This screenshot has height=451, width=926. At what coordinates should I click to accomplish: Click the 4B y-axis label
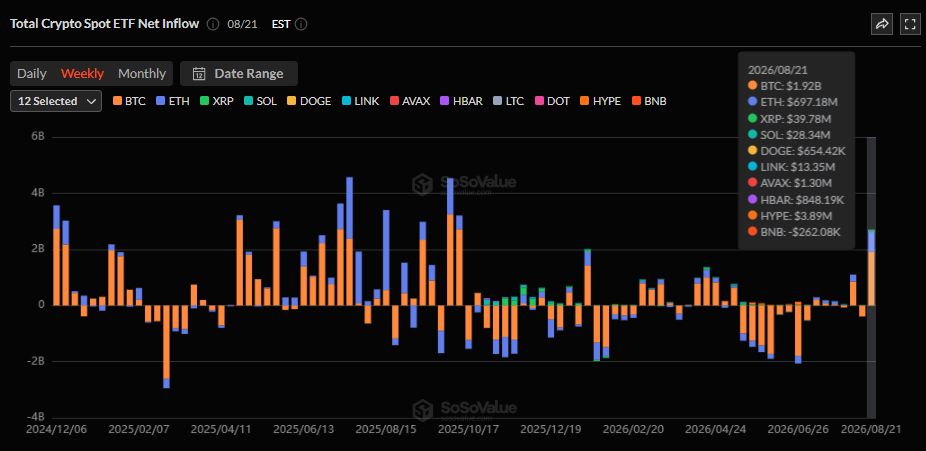coord(38,193)
